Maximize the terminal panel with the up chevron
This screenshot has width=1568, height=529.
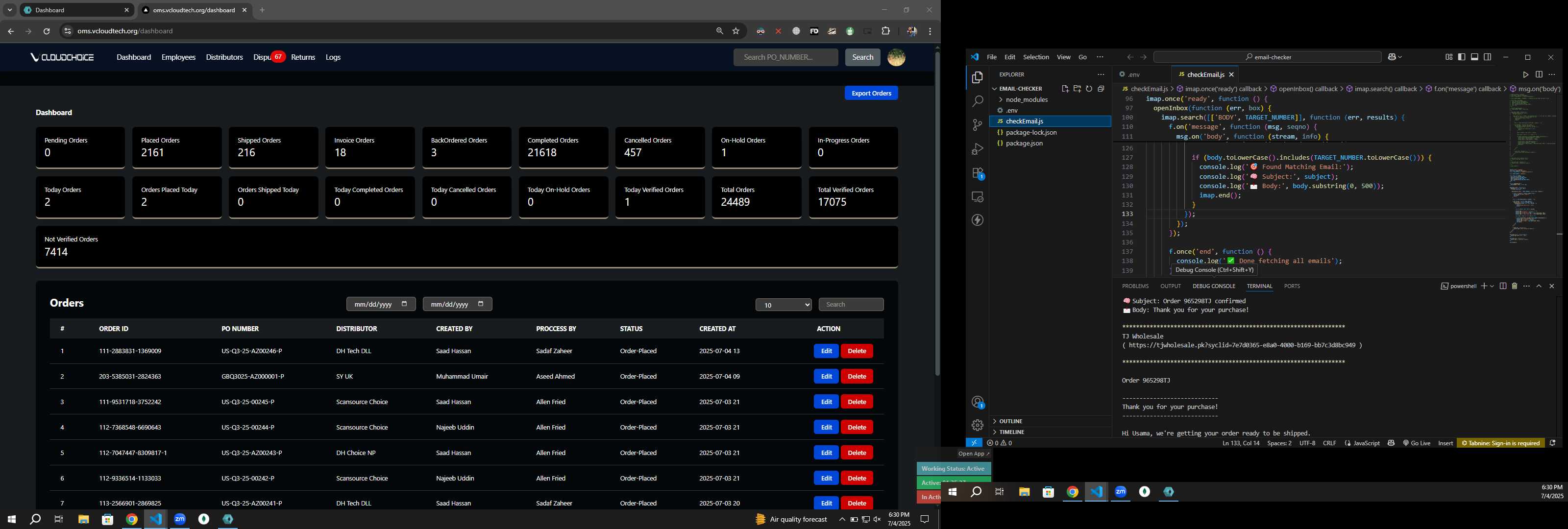tap(1539, 286)
